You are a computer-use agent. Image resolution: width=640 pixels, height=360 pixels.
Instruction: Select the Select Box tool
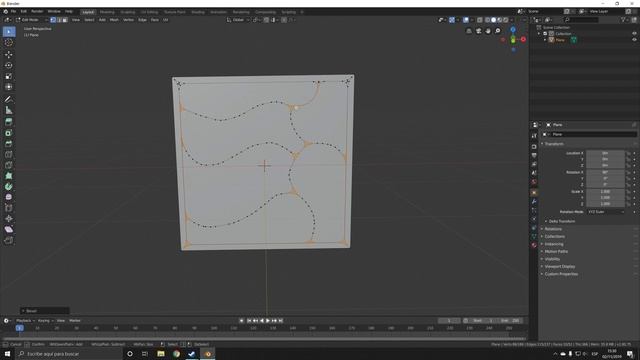(9, 31)
